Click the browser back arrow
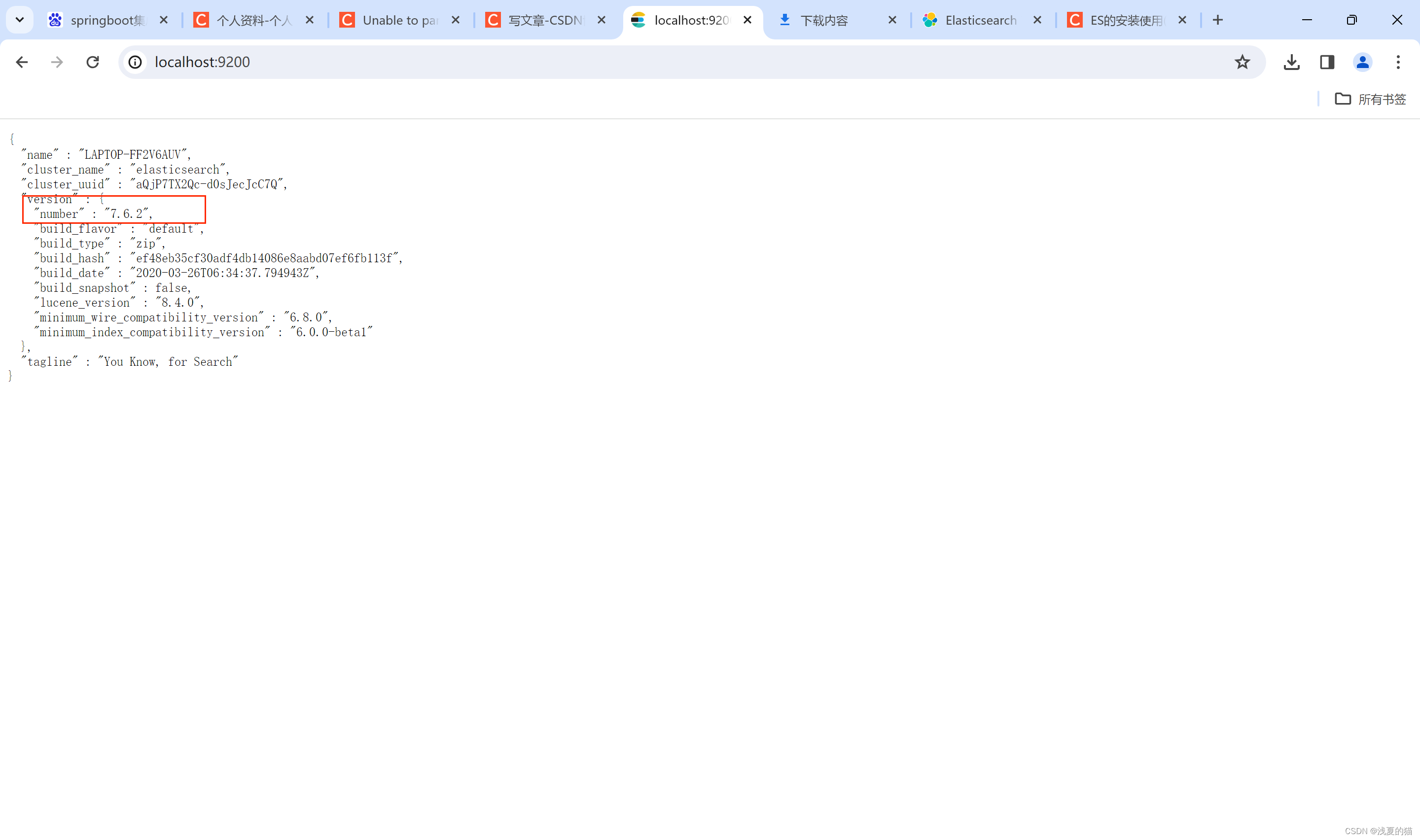 coord(22,62)
